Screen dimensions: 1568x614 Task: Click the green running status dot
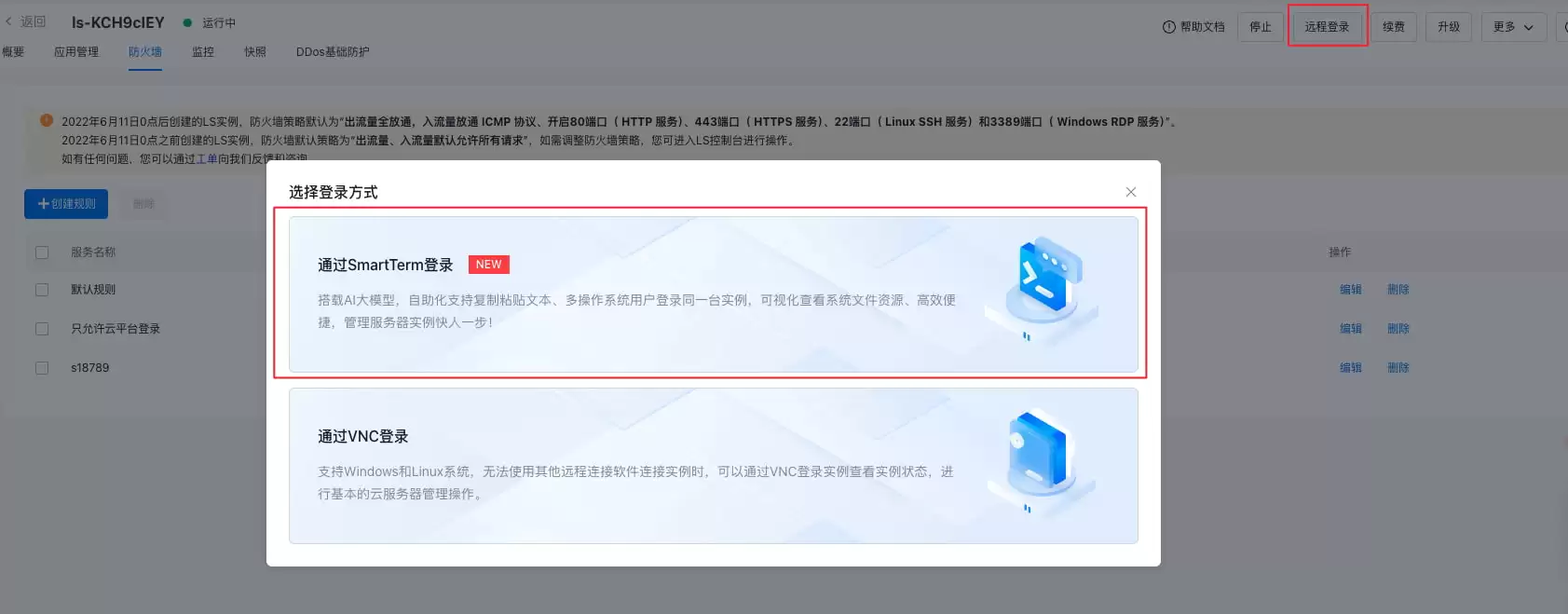(x=187, y=22)
